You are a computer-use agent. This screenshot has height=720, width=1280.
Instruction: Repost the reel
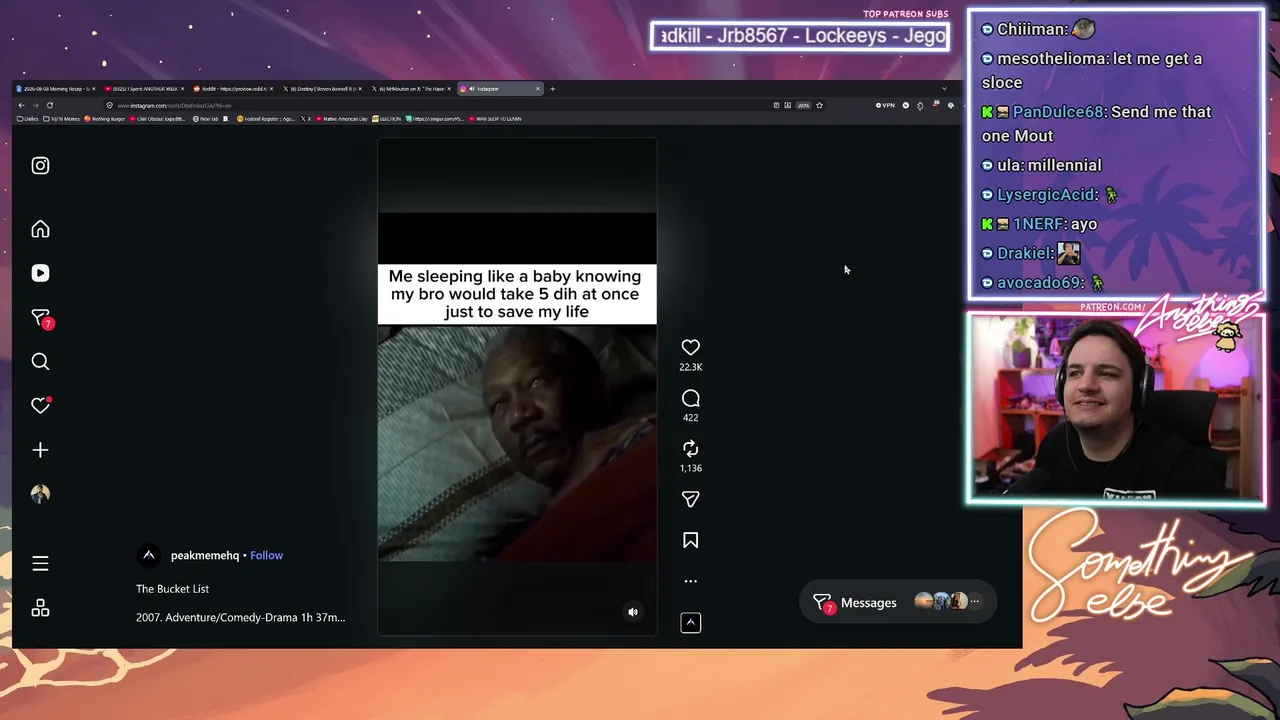(x=690, y=449)
